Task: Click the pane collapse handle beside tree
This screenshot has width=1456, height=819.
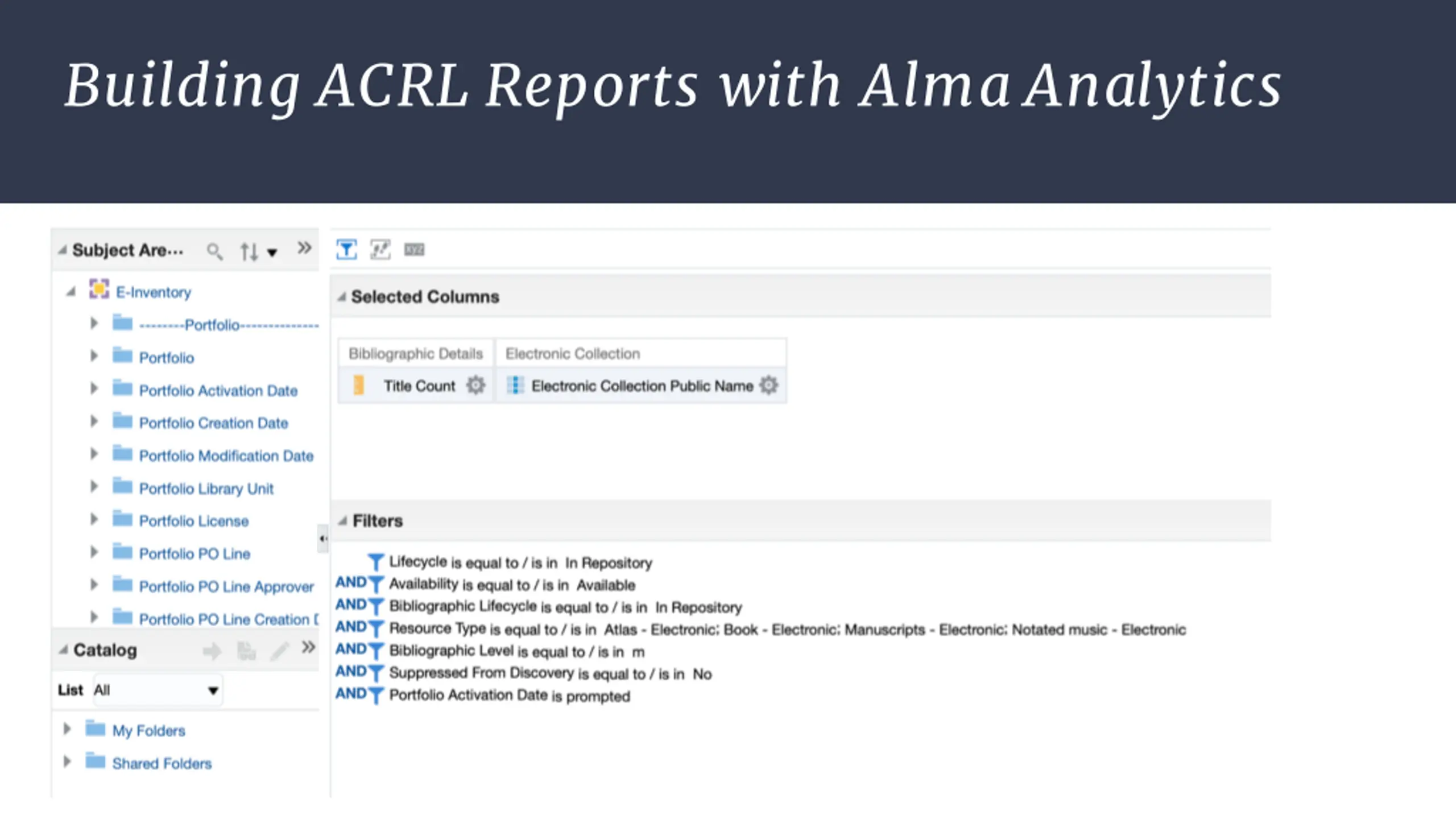Action: (323, 539)
